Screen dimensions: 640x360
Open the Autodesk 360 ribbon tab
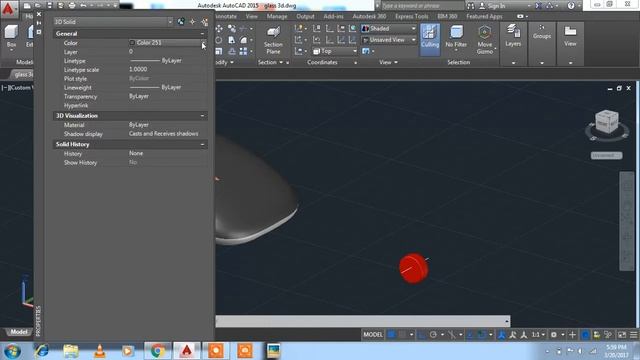pyautogui.click(x=369, y=16)
